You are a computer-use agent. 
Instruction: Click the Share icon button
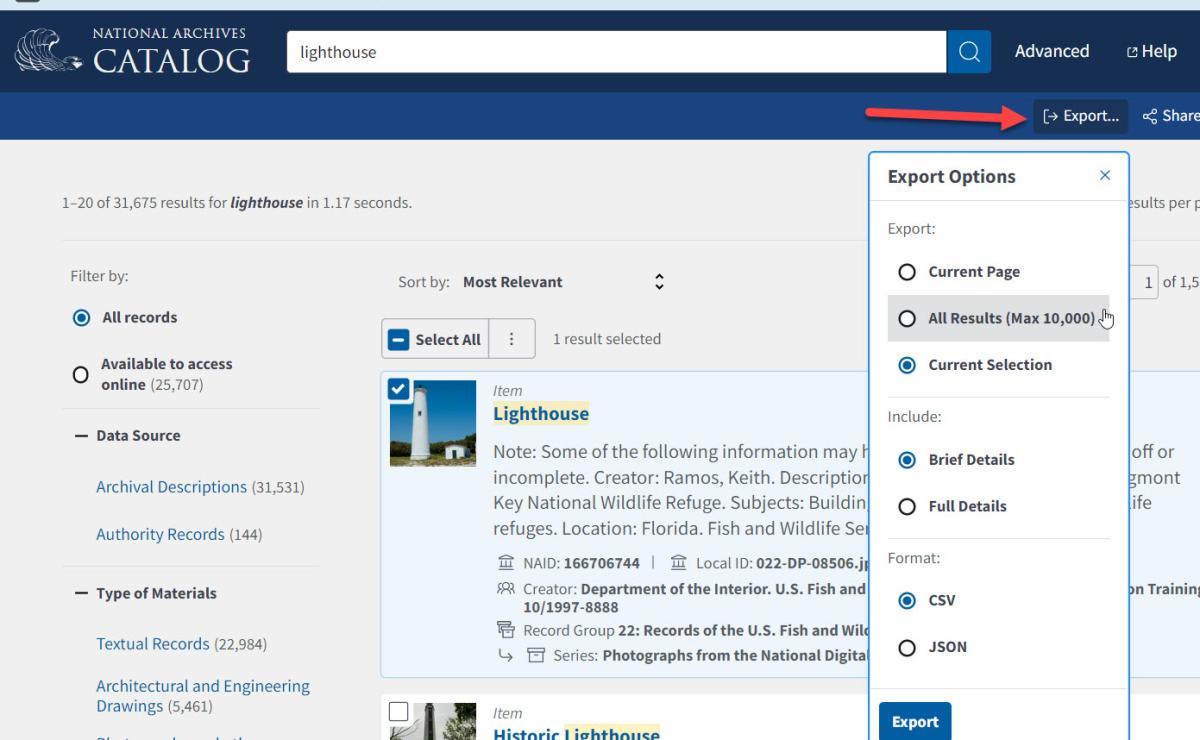click(1170, 116)
